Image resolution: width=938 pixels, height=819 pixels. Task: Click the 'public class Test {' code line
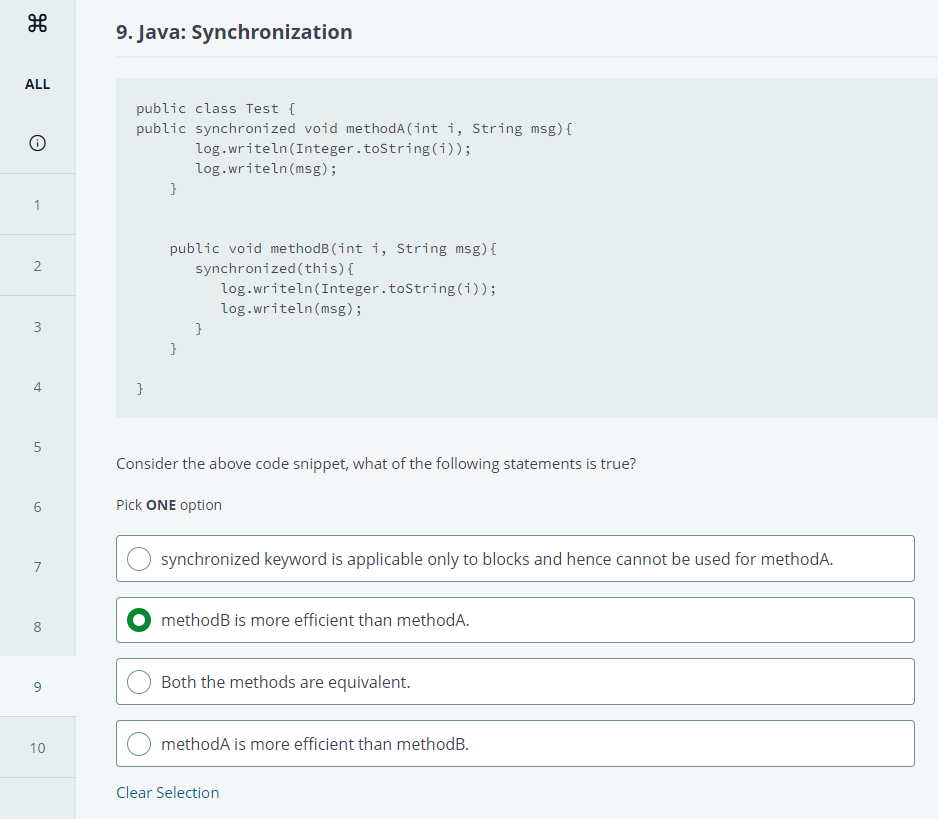(215, 109)
